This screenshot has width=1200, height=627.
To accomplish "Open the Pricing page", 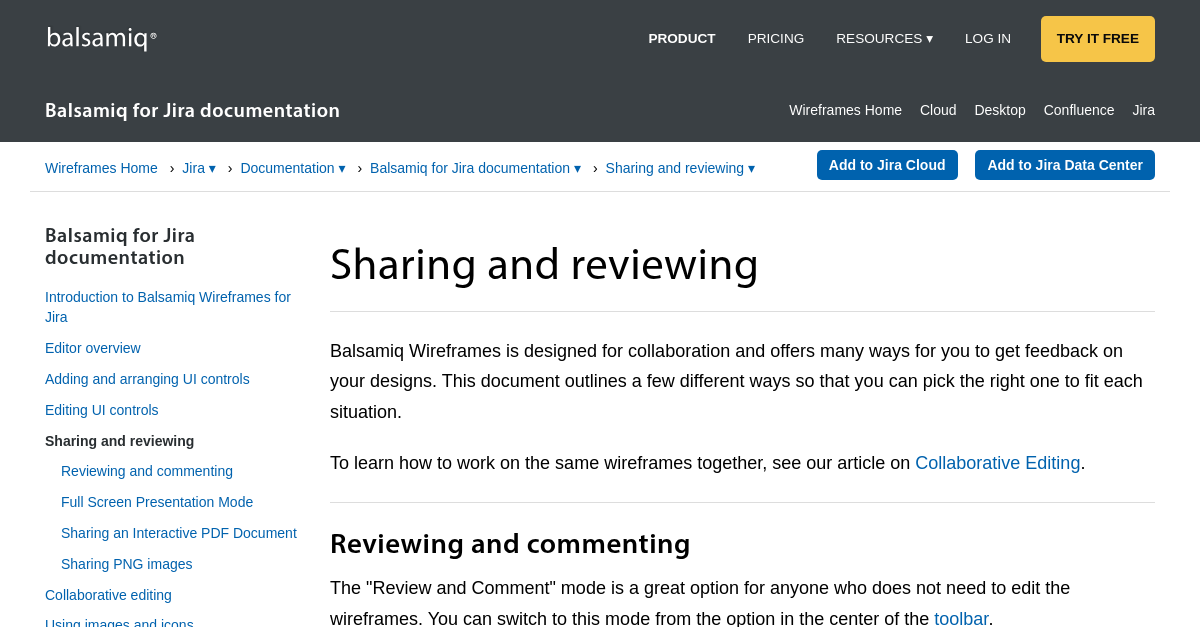I will (775, 39).
